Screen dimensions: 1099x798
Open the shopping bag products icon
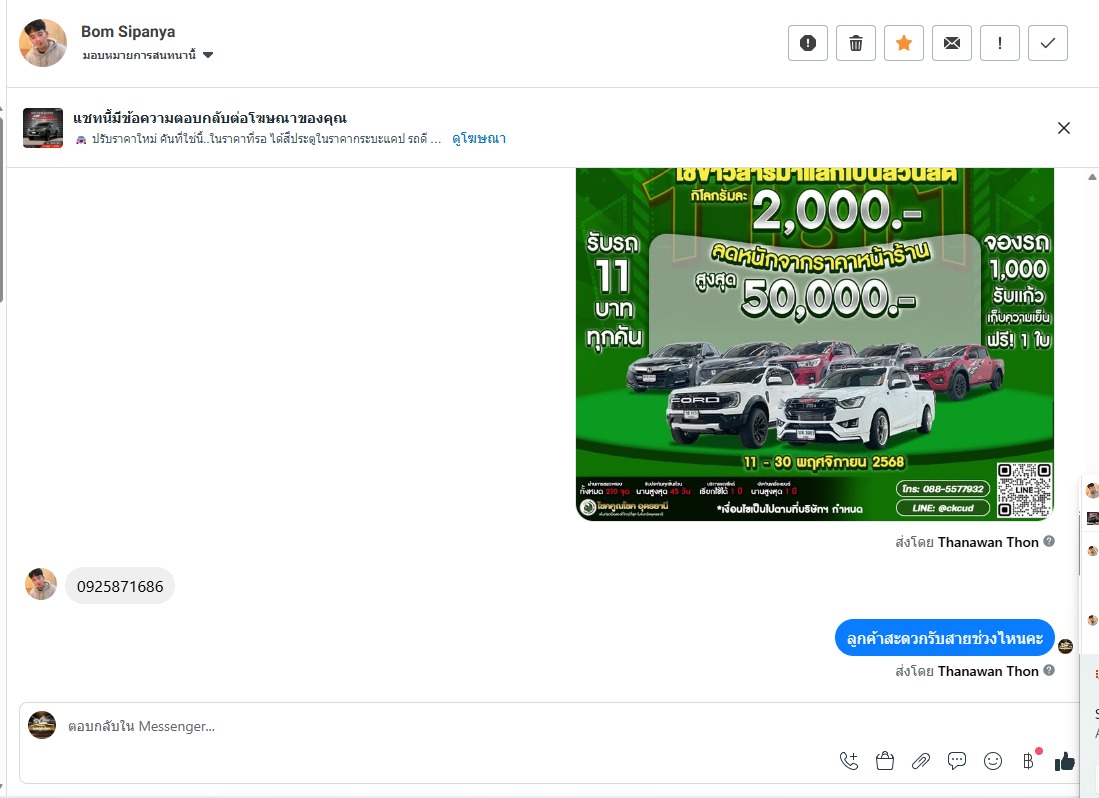885,761
